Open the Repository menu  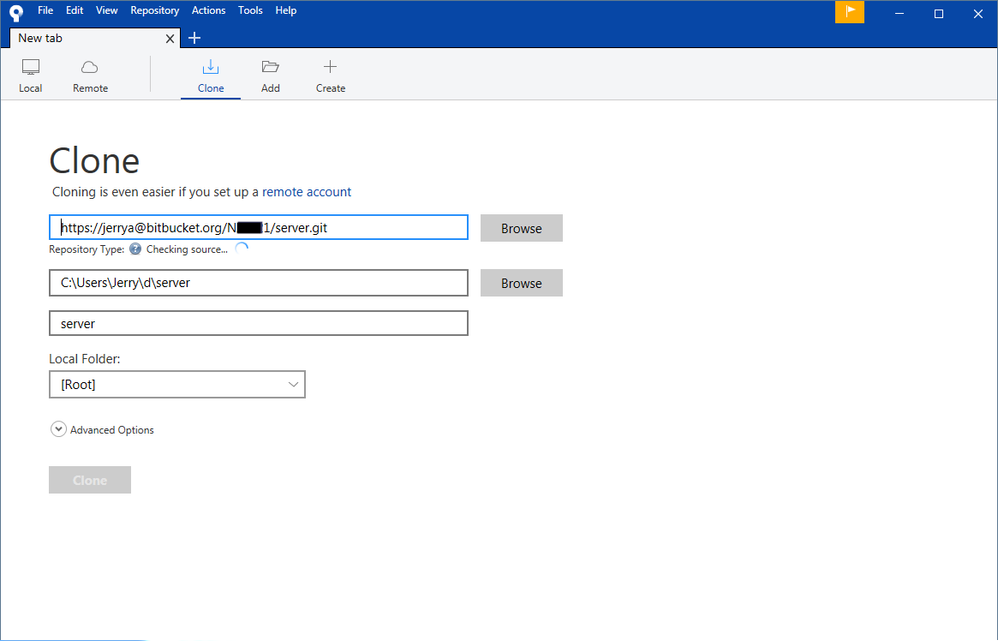pyautogui.click(x=155, y=10)
